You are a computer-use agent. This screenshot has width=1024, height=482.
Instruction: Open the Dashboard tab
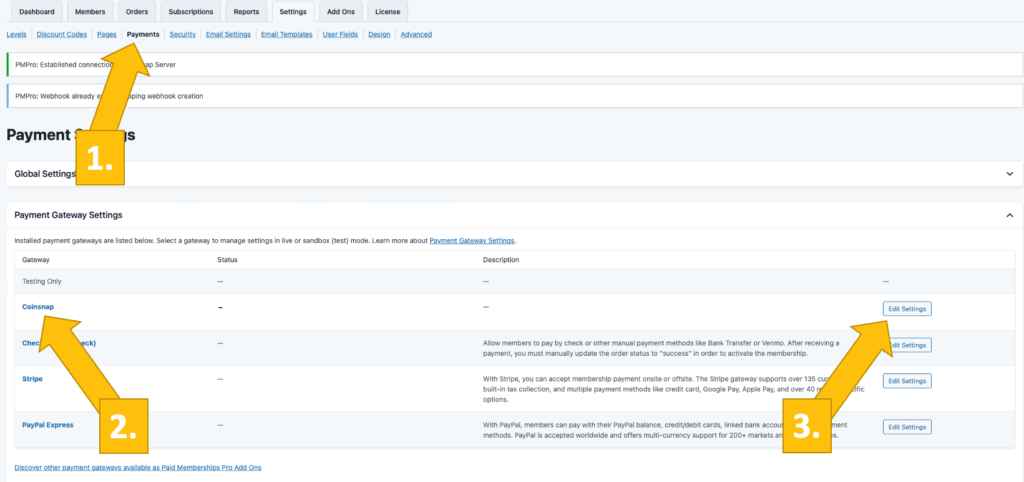pyautogui.click(x=37, y=12)
